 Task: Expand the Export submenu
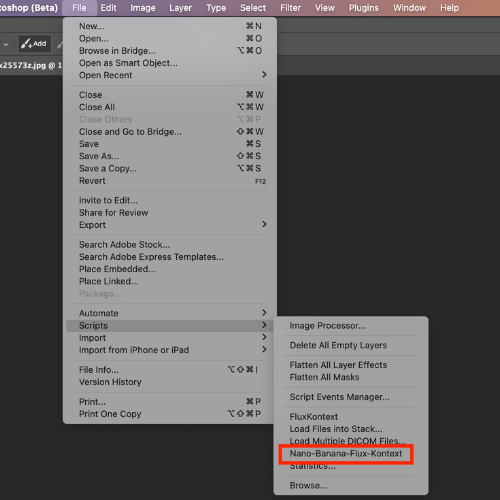(x=170, y=225)
